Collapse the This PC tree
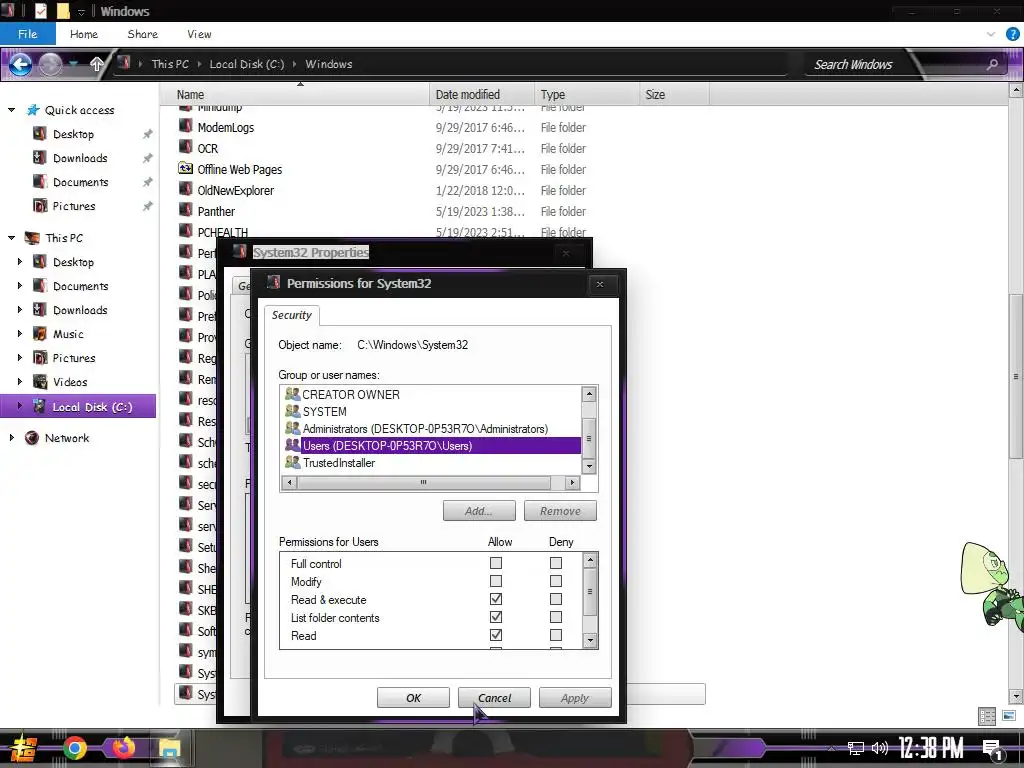This screenshot has width=1024, height=768. [11, 238]
